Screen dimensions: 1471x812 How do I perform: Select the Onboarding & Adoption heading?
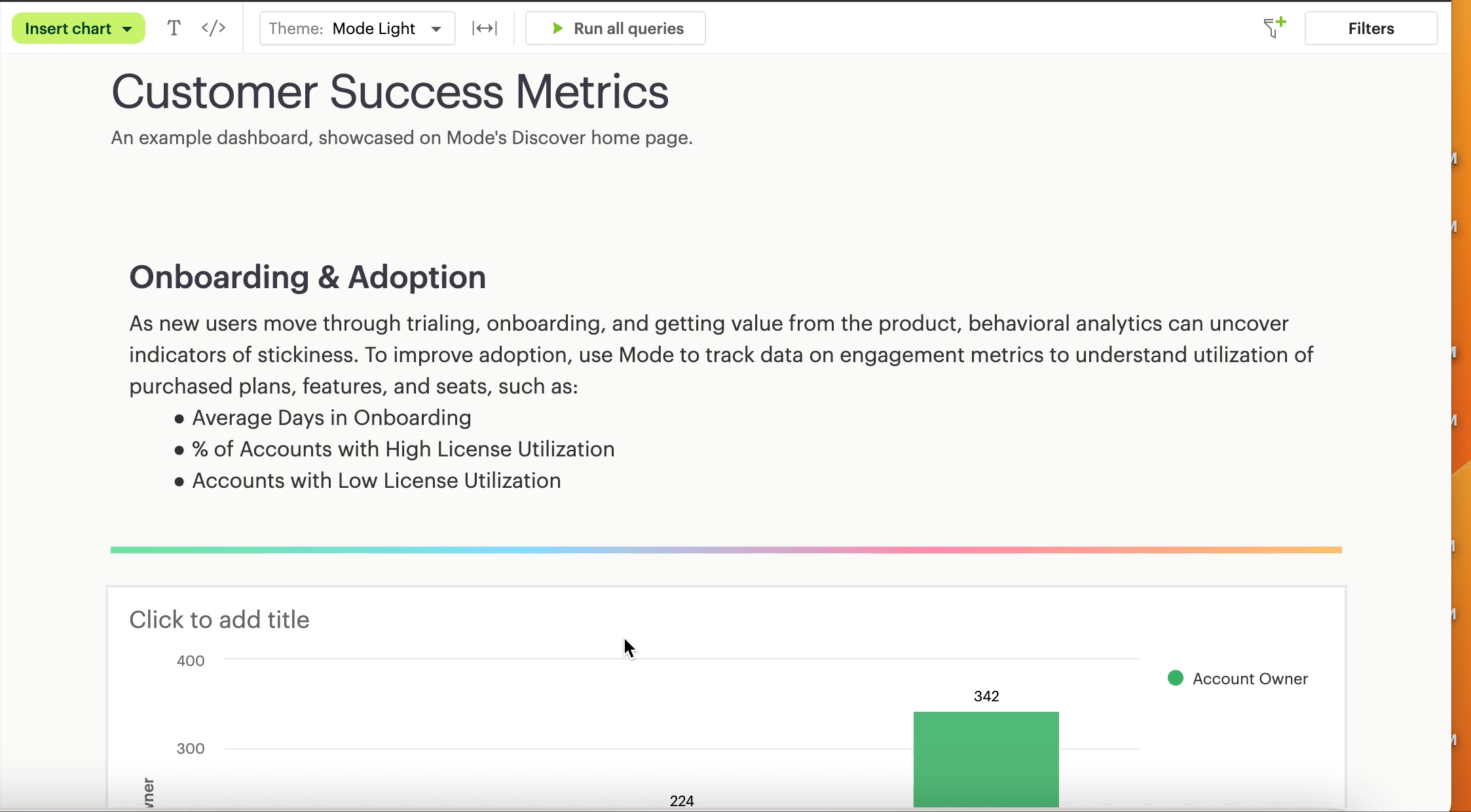307,277
